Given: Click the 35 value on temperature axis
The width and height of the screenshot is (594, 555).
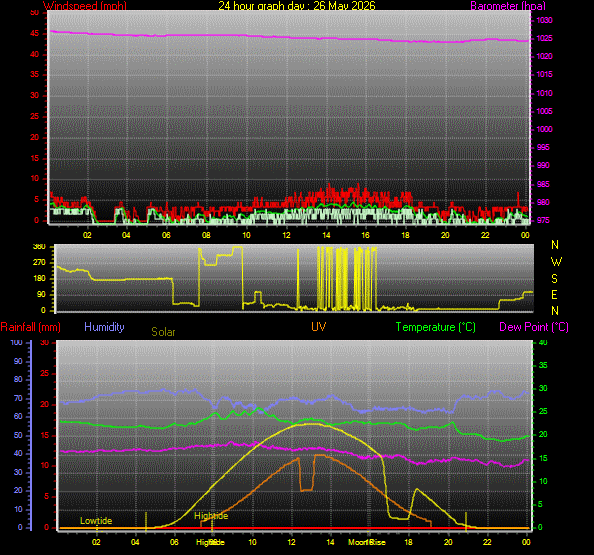Looking at the screenshot, I should click(543, 365).
